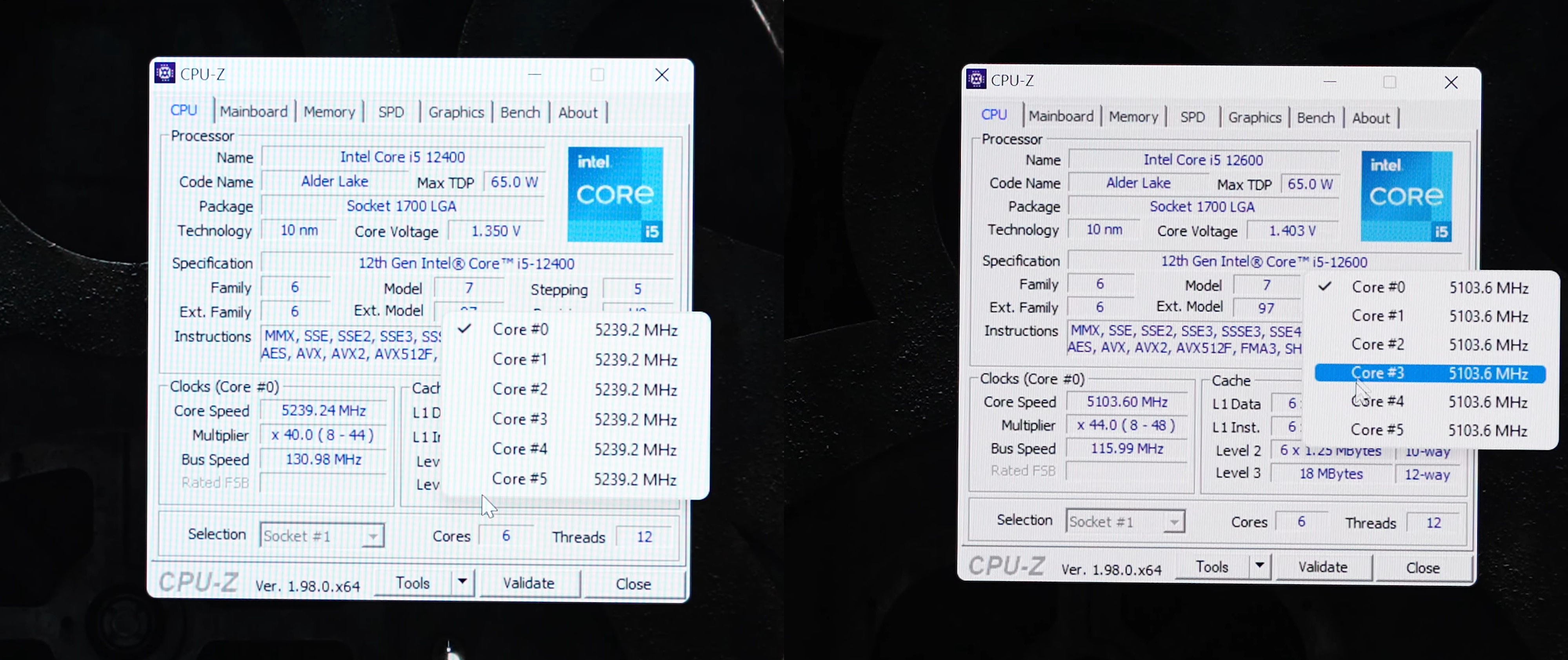Image resolution: width=1568 pixels, height=660 pixels.
Task: Click the Mainboard tab in left CPU-Z
Action: click(252, 111)
